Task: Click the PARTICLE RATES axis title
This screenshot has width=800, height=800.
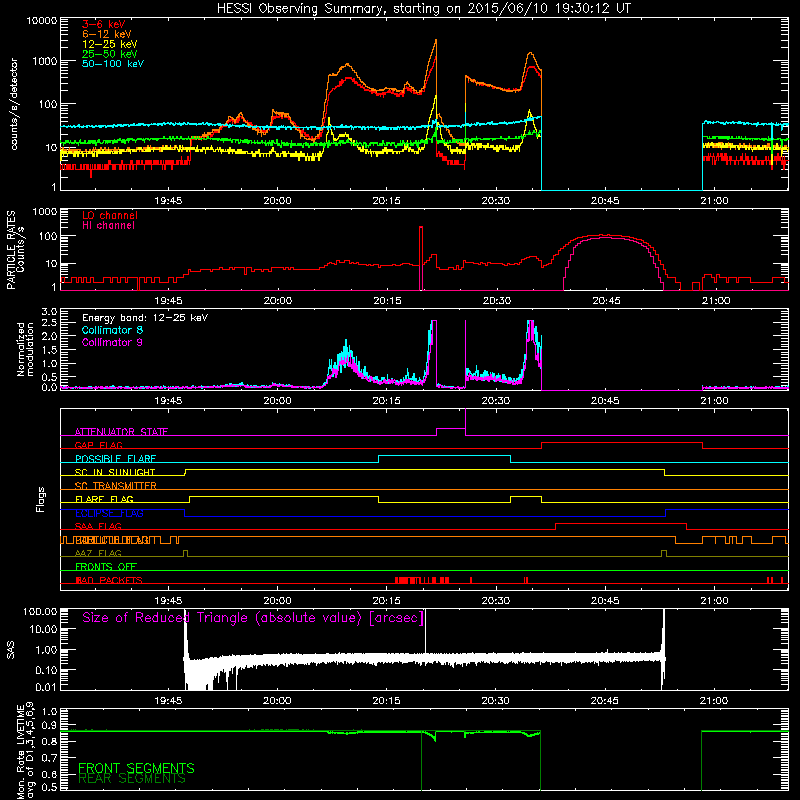Action: click(15, 250)
